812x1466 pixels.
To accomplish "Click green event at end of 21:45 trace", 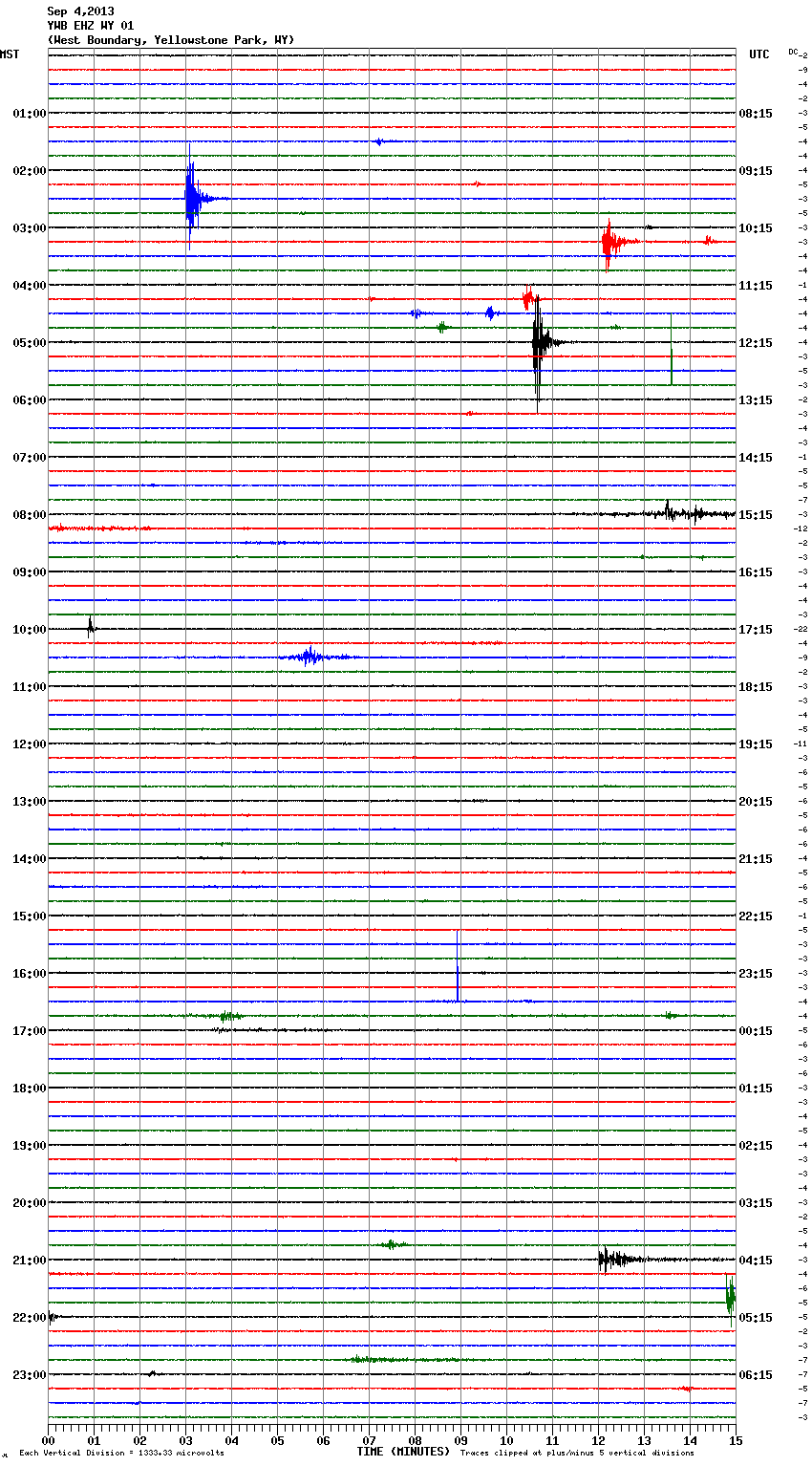I will pos(731,1300).
